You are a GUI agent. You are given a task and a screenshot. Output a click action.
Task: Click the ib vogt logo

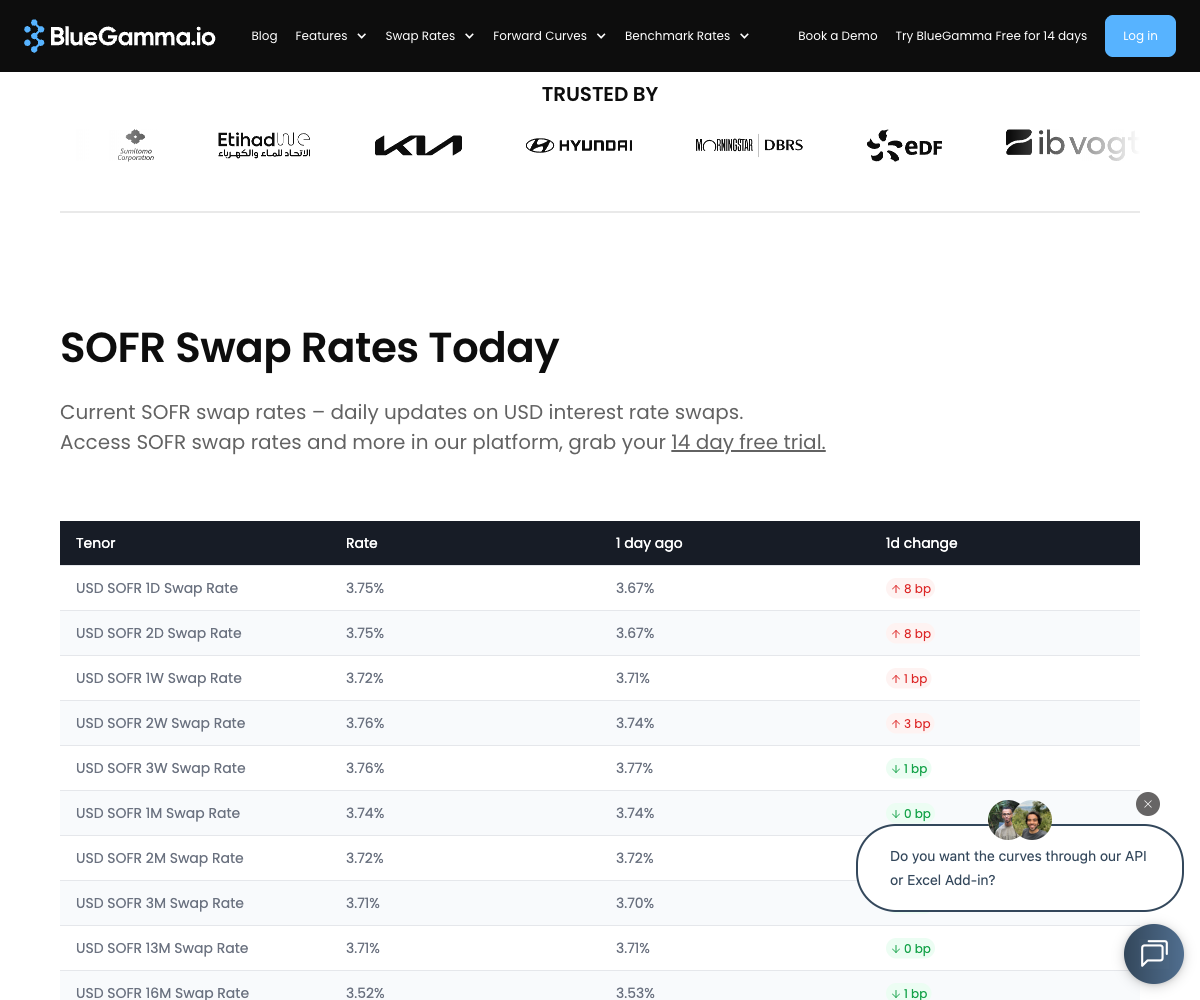(1072, 143)
